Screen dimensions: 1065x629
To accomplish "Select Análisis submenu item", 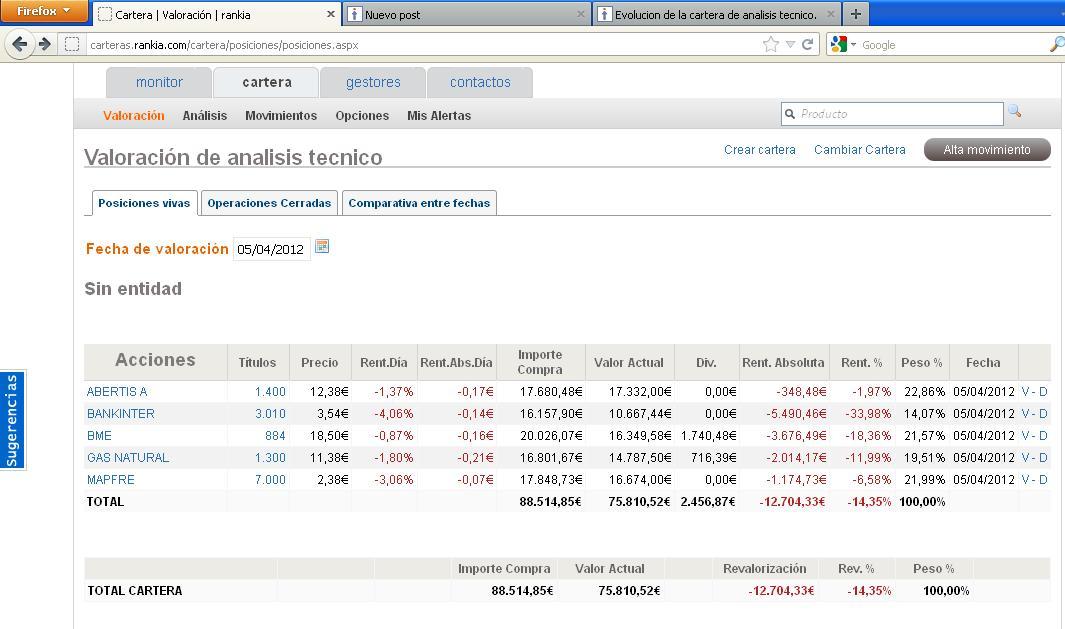I will coord(204,115).
